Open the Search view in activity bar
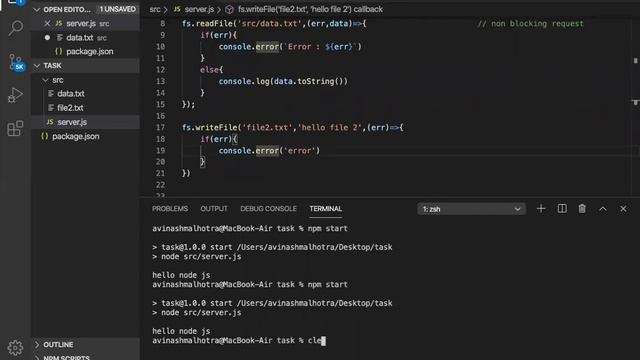 click(16, 28)
